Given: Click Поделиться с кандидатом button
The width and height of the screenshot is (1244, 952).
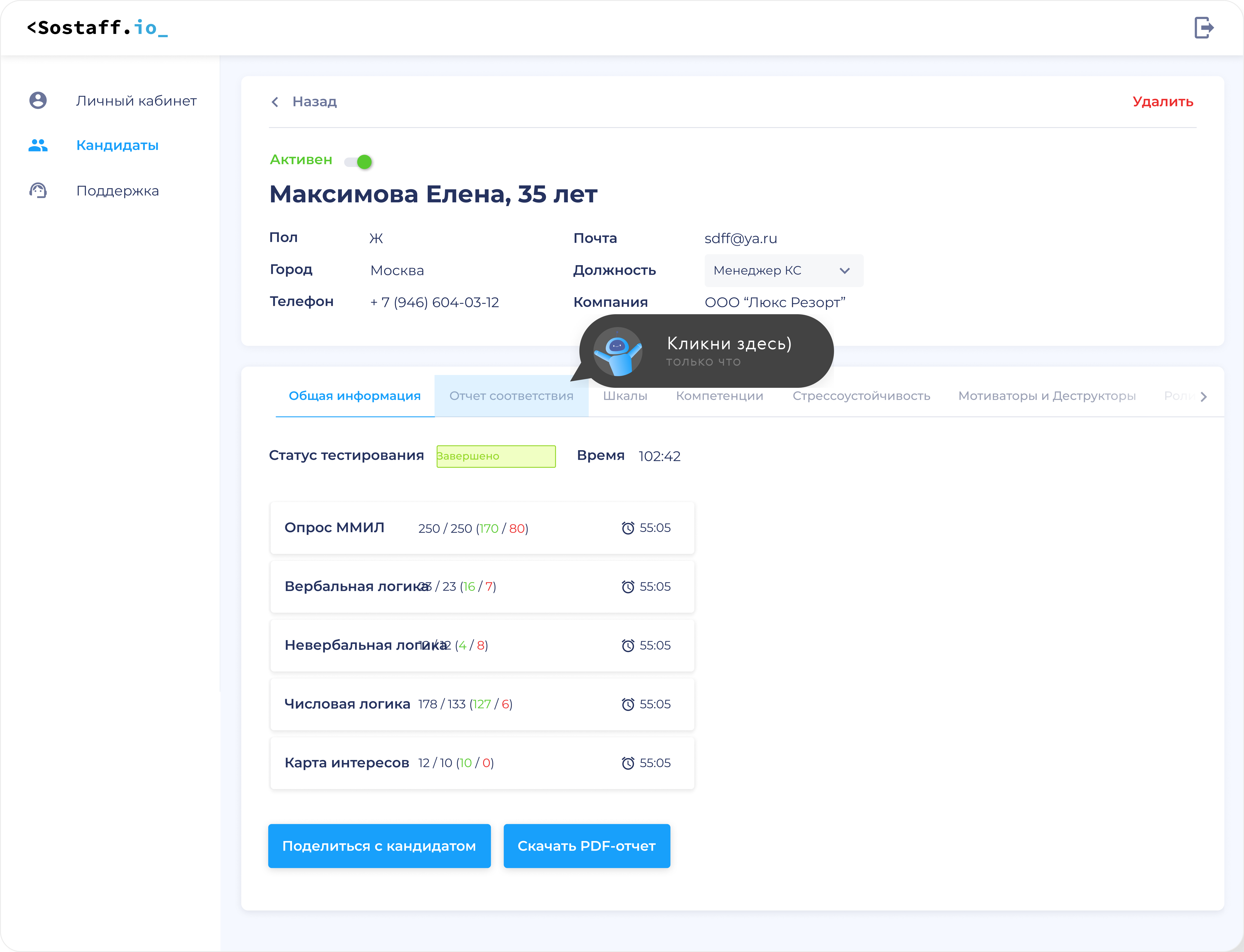Looking at the screenshot, I should (379, 846).
